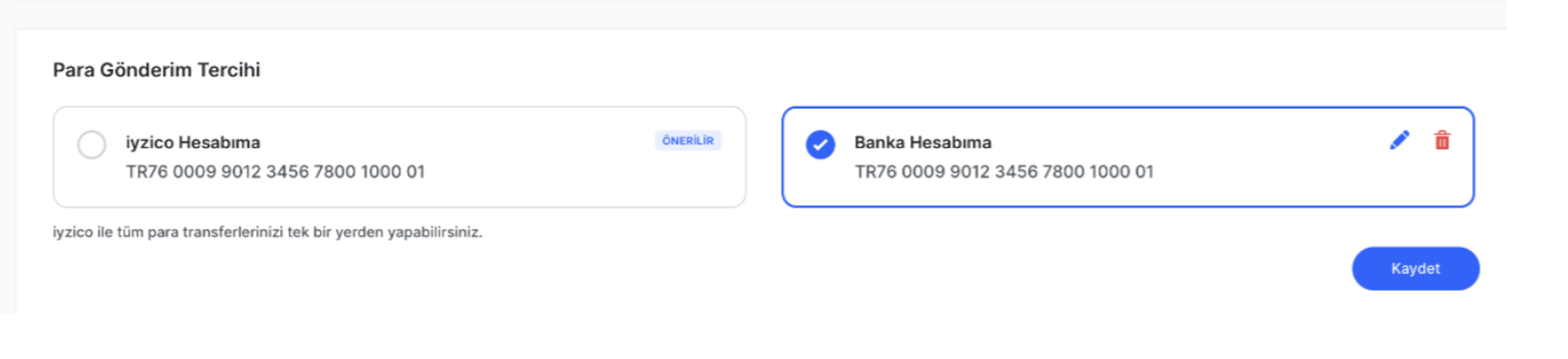Click the Para Gönderim Tercihi heading
Viewport: 1568px width, 359px height.
(156, 70)
